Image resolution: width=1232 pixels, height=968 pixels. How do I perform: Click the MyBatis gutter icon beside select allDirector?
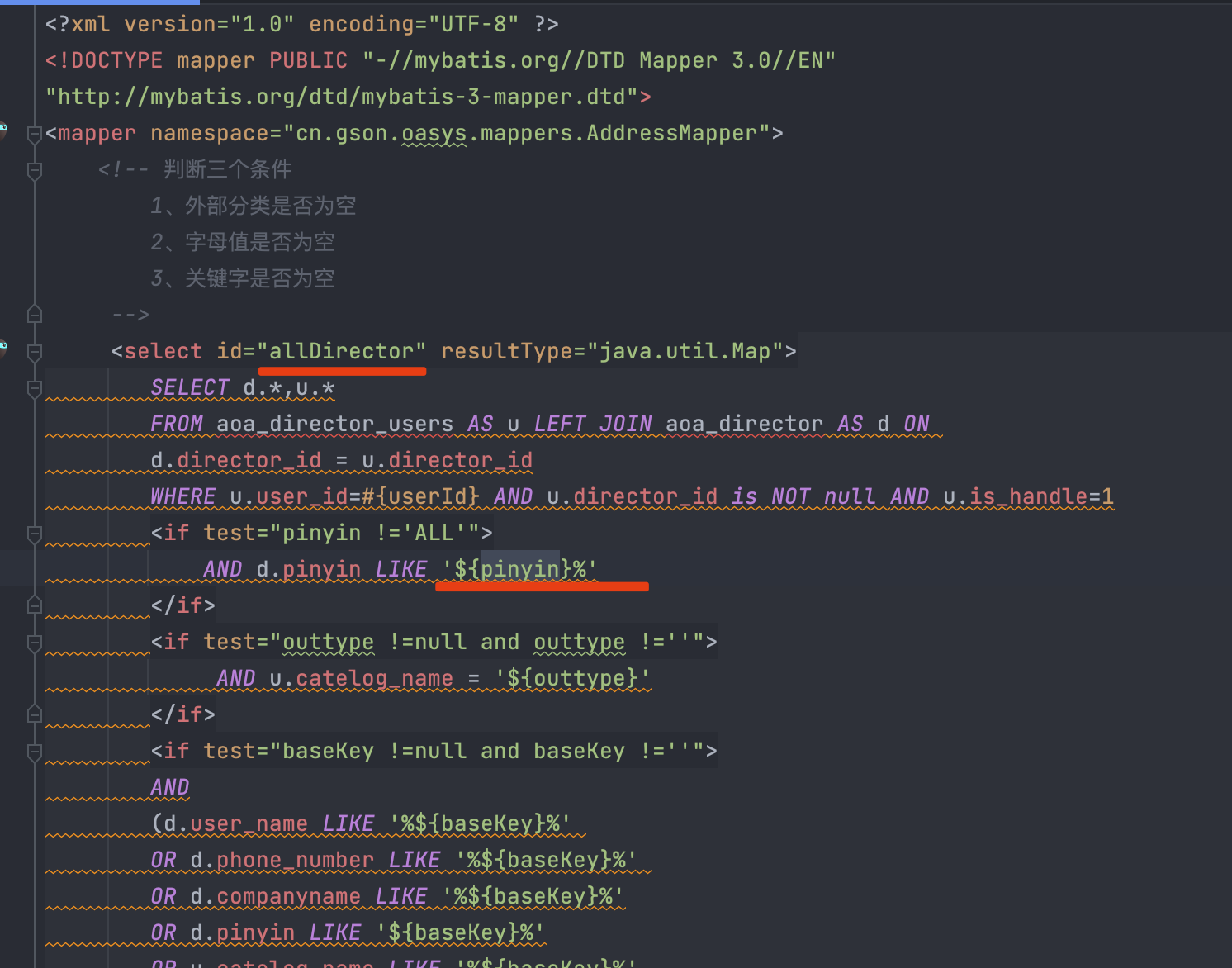2,348
